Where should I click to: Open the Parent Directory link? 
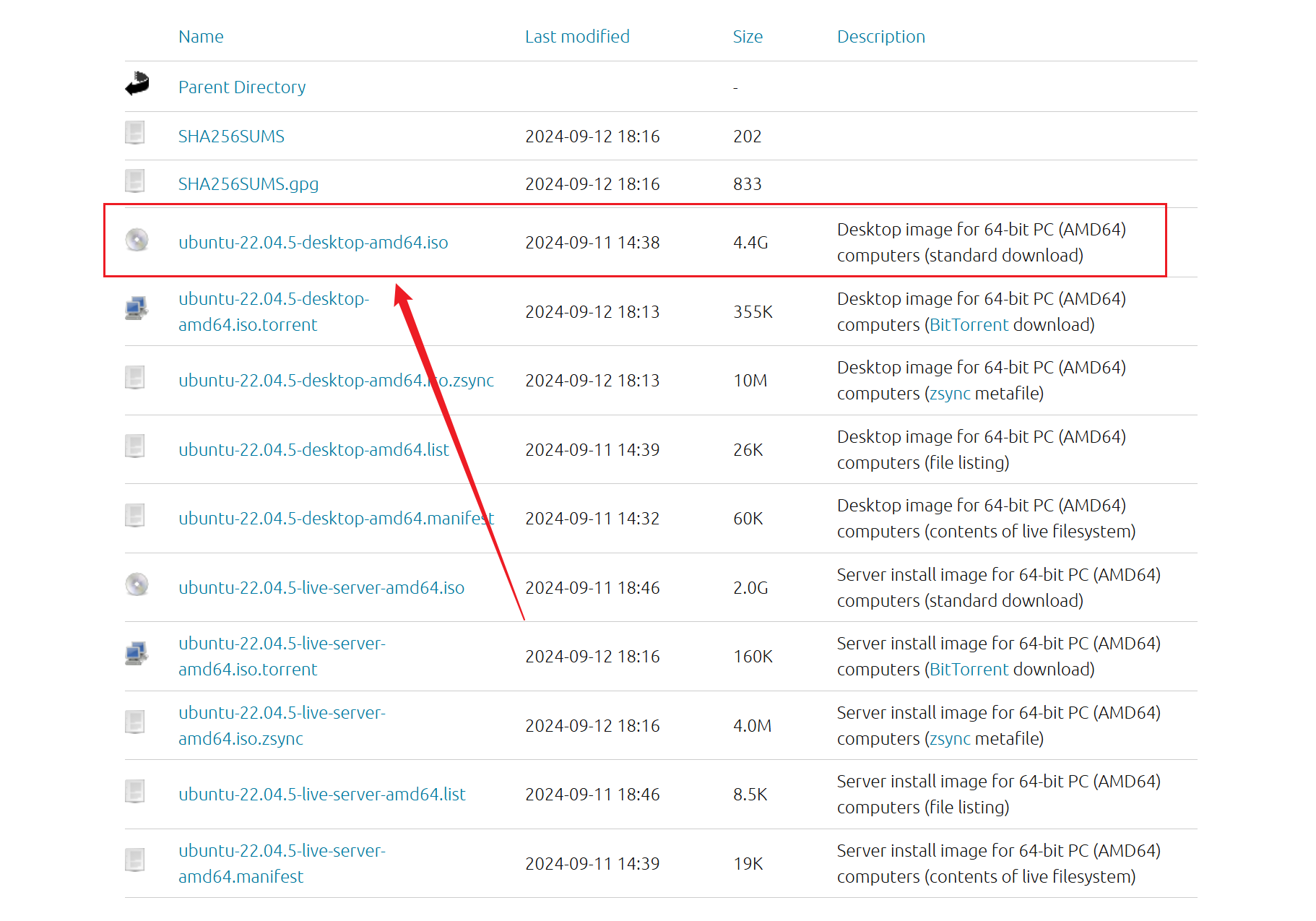pyautogui.click(x=242, y=87)
